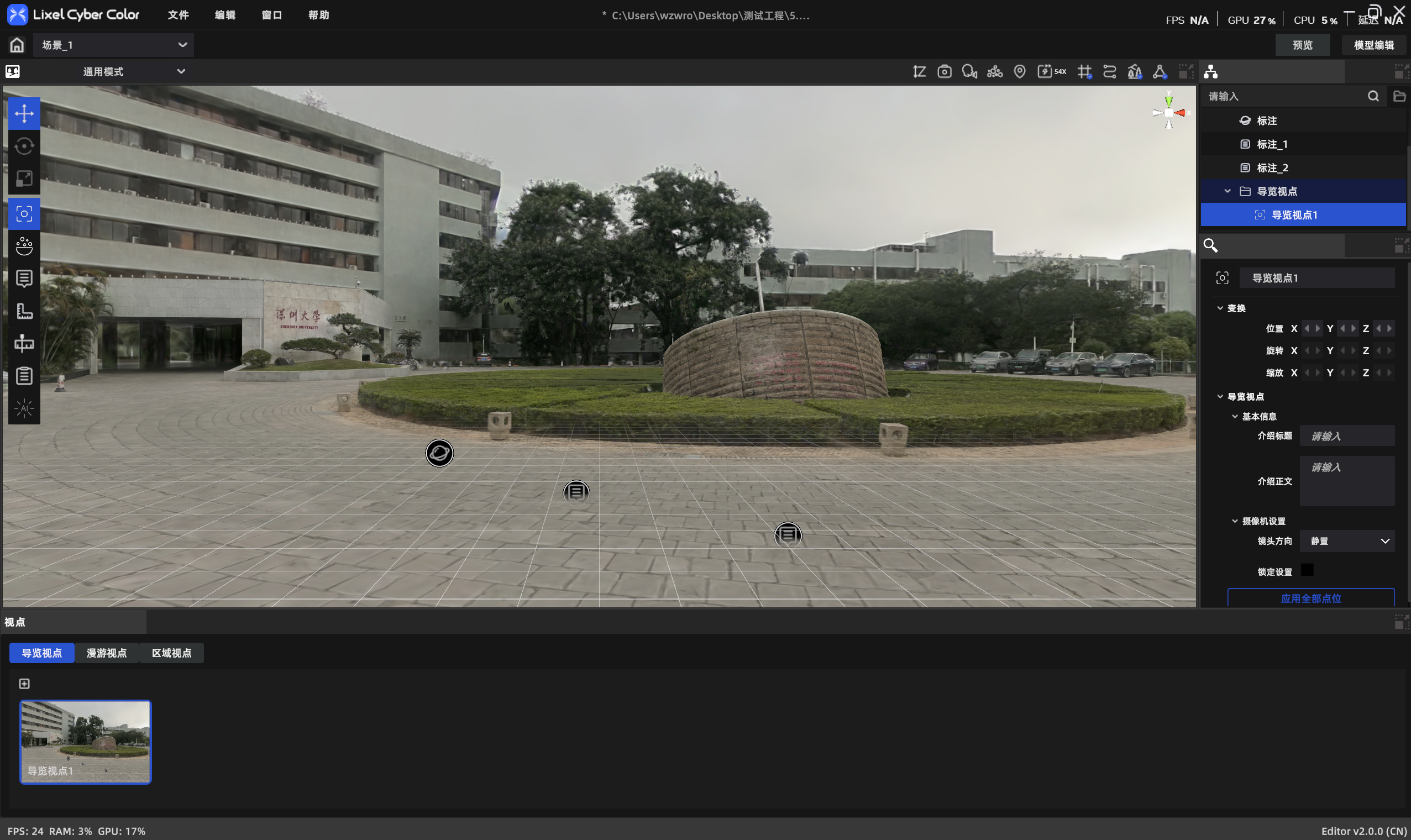Open the particle bowl tool in left toolbar
The image size is (1411, 840).
click(24, 246)
